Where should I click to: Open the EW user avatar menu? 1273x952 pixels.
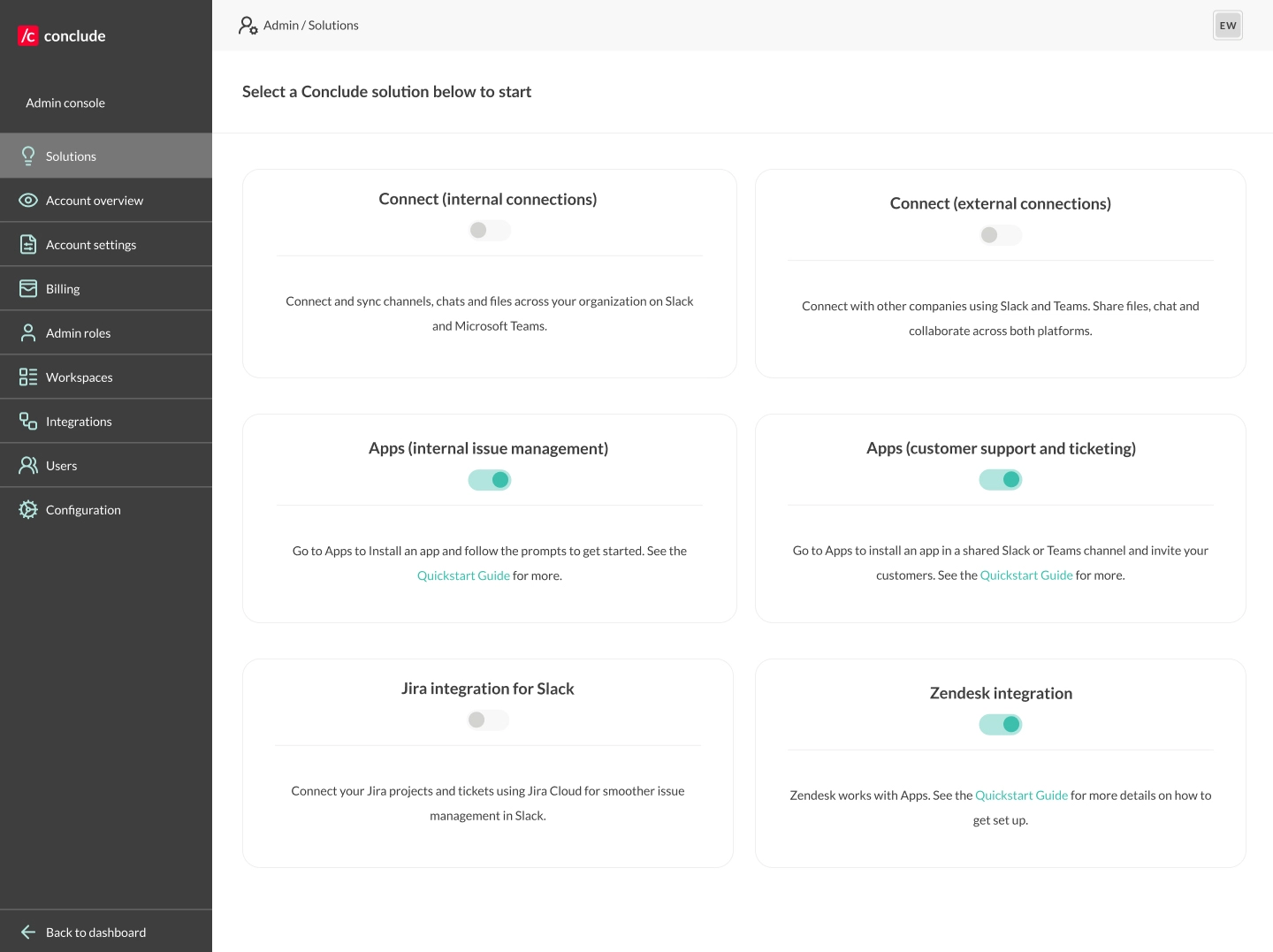1227,26
